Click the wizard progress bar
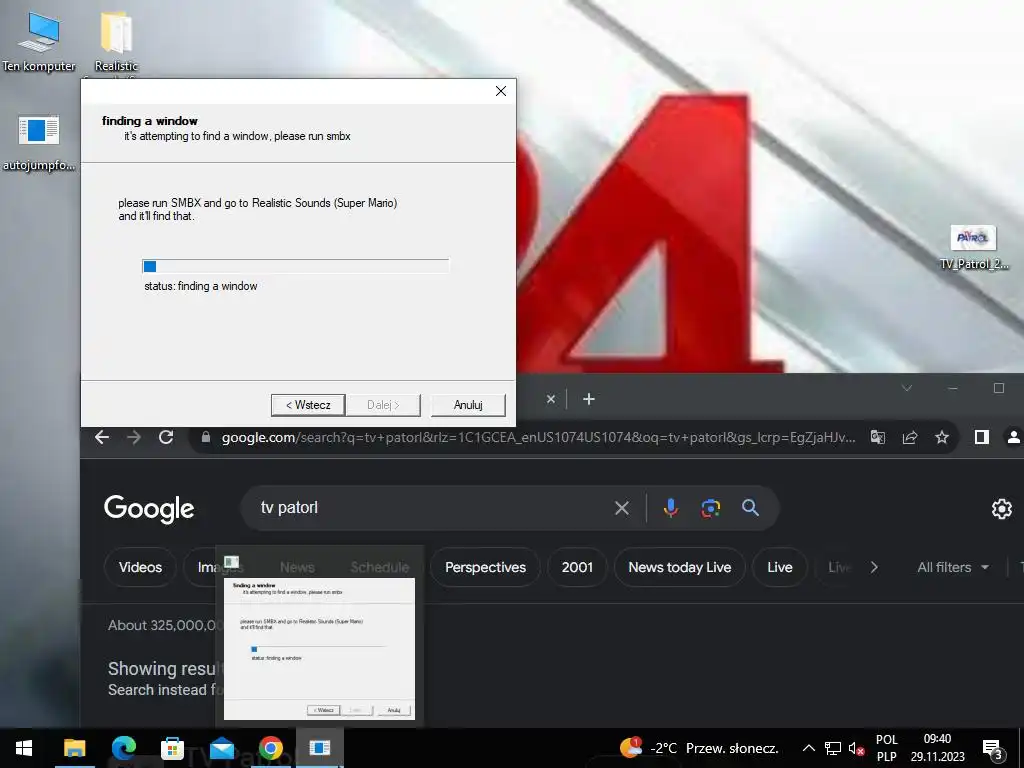Viewport: 1024px width, 768px height. click(x=296, y=266)
